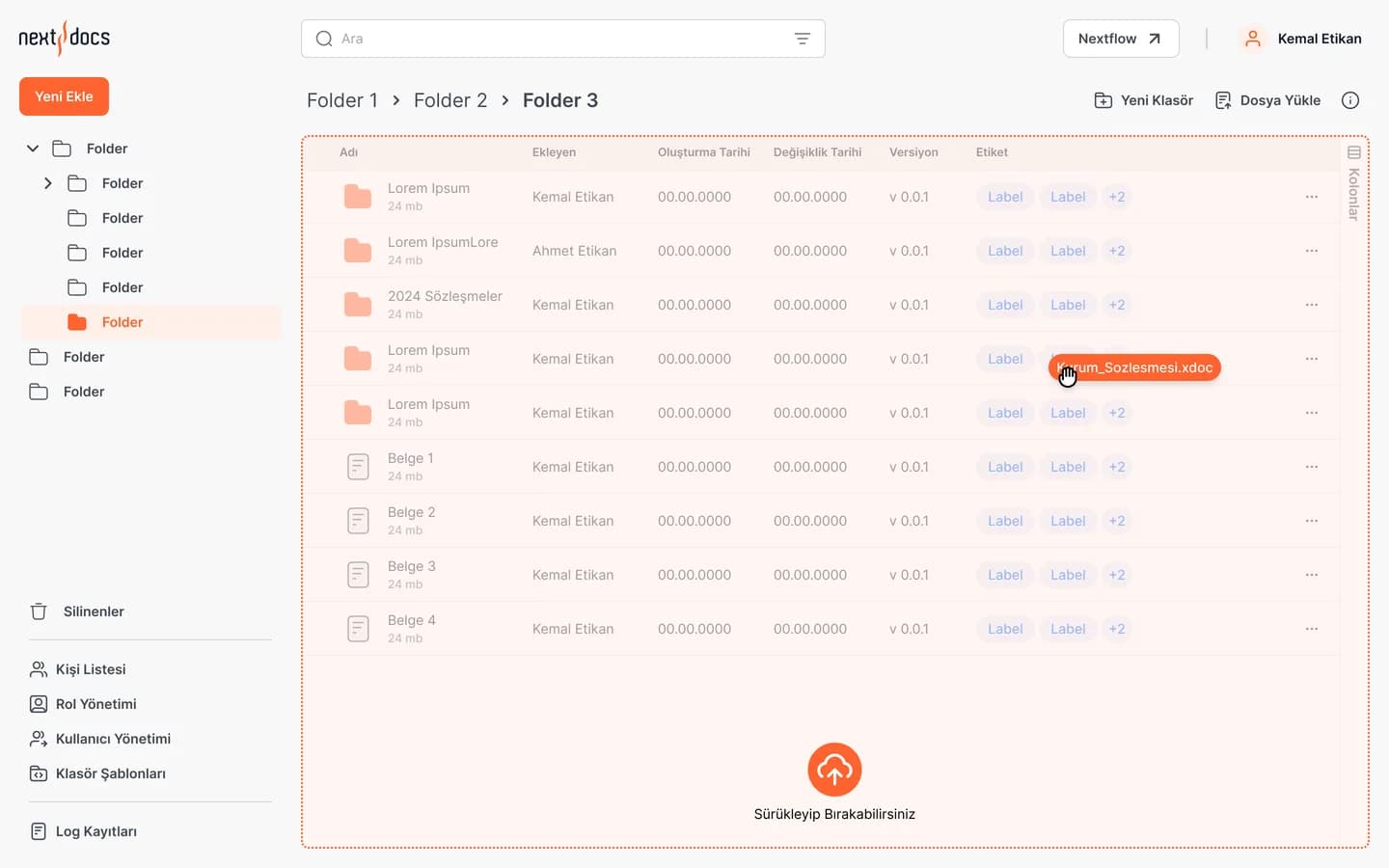1389x868 pixels.
Task: Open Klasör Şablonları in sidebar
Action: [97, 773]
